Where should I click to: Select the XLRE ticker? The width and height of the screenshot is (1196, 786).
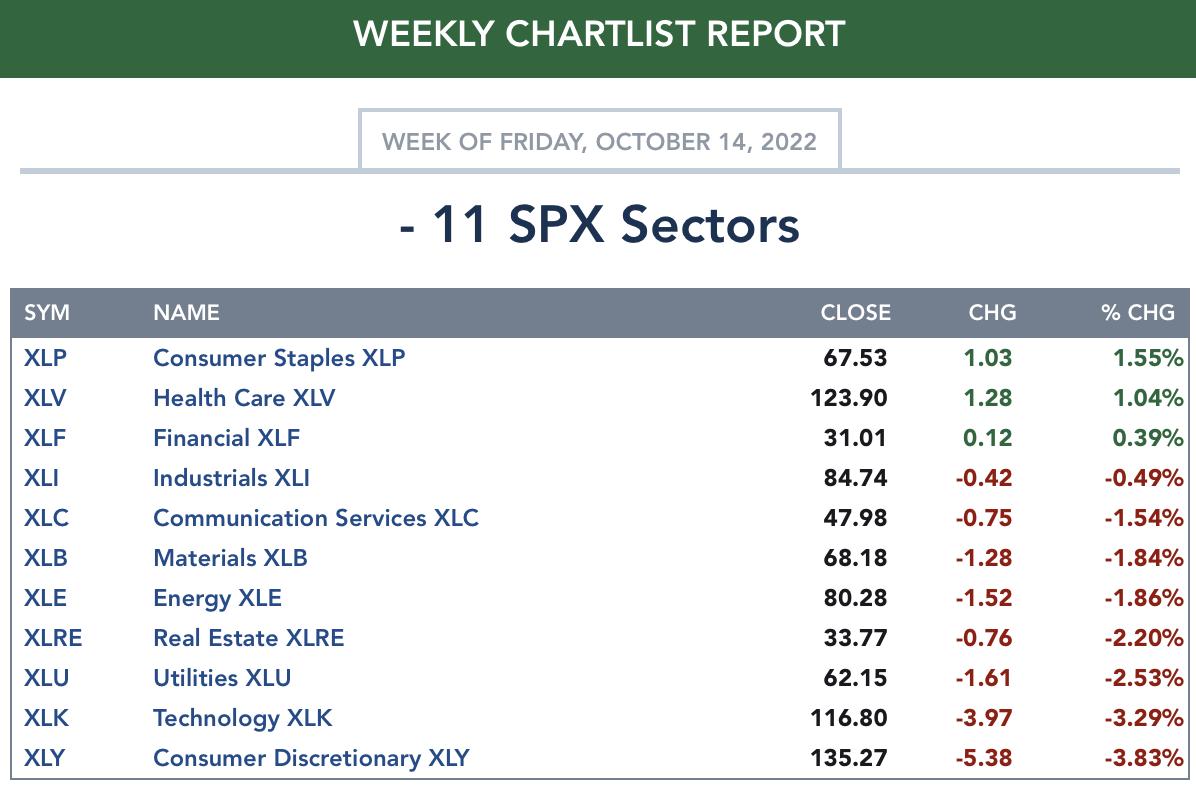53,638
